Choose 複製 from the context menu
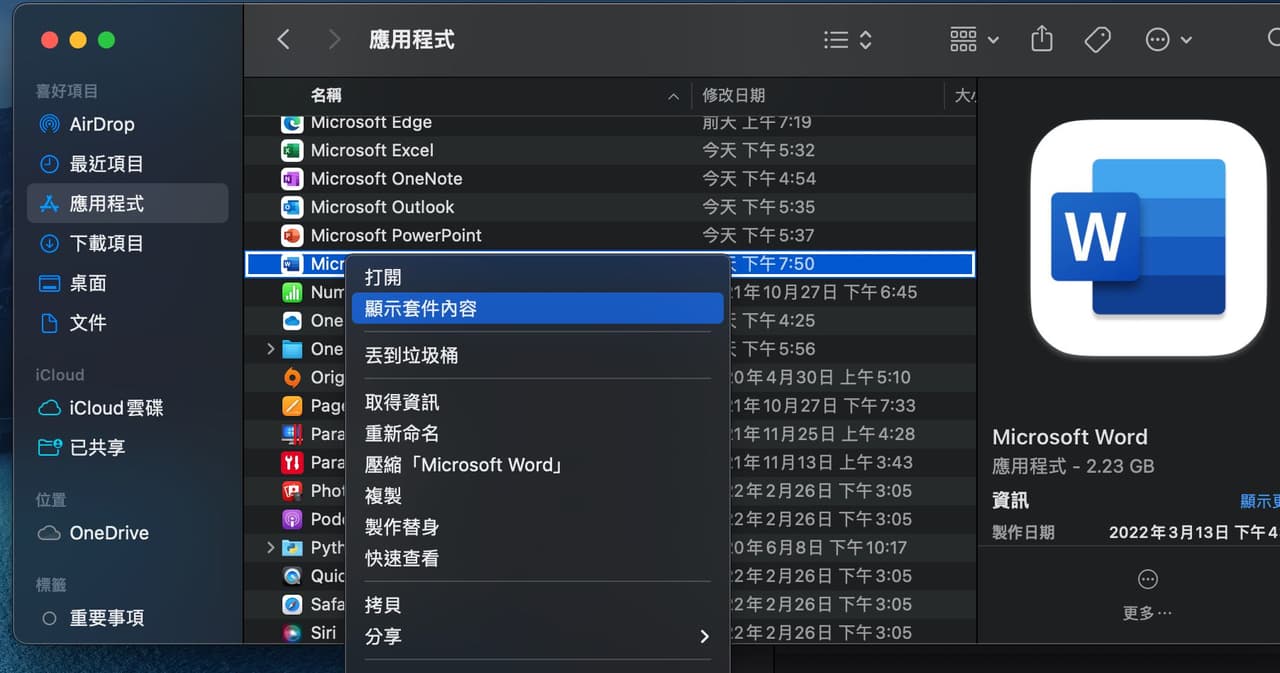 537,496
